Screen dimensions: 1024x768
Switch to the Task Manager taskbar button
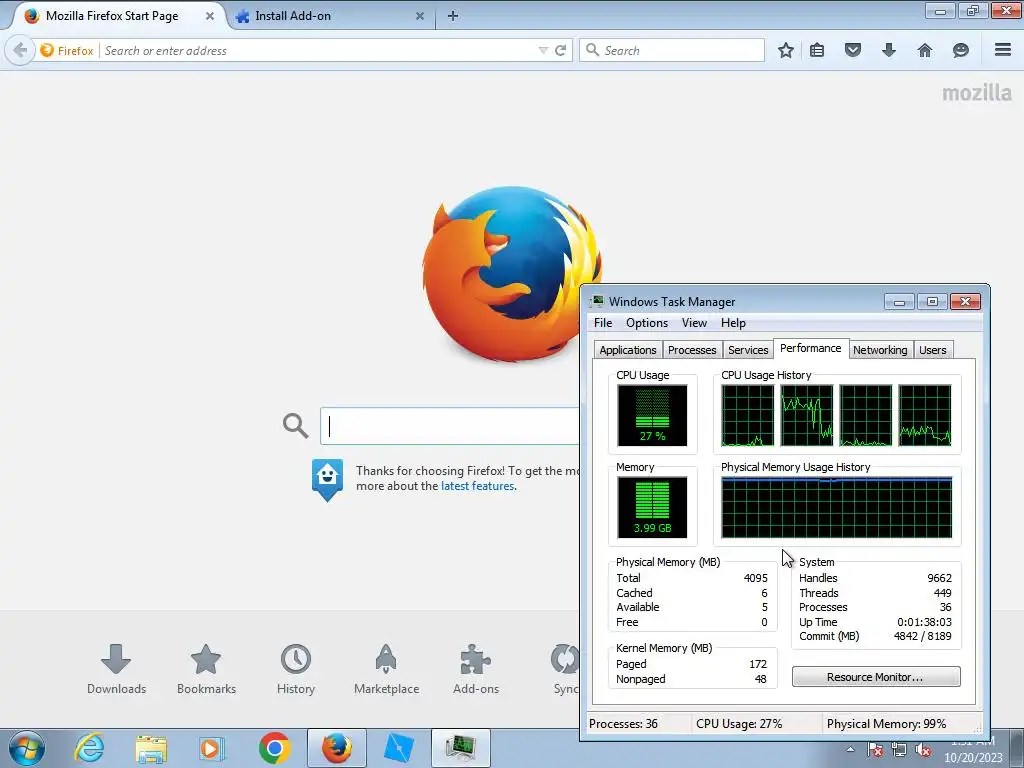(x=460, y=748)
